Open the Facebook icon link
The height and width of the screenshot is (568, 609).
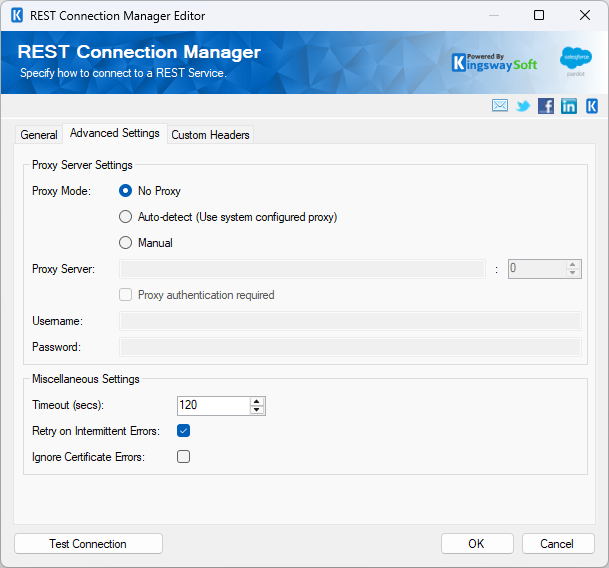[546, 106]
